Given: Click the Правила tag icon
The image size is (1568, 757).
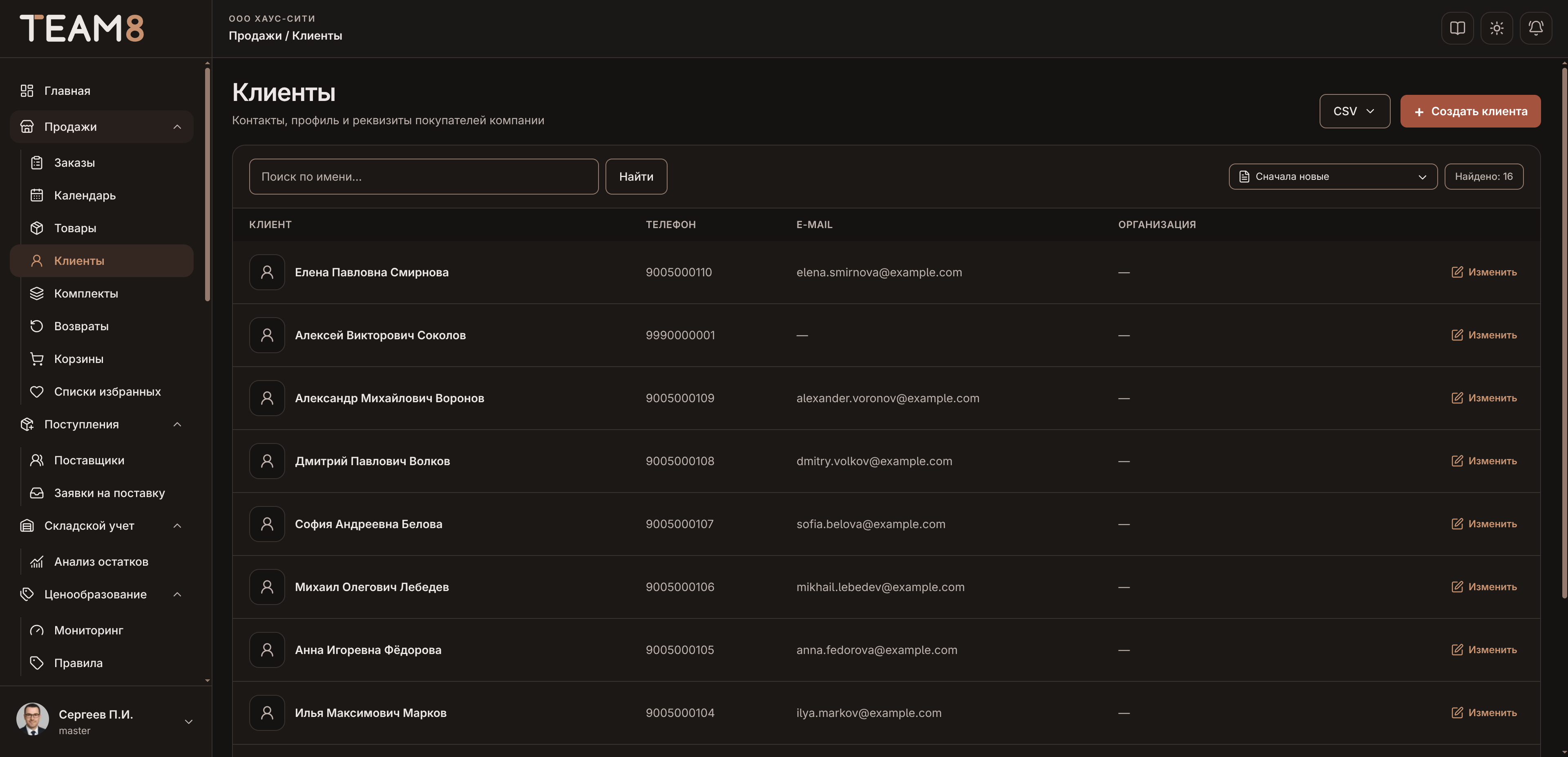Looking at the screenshot, I should [36, 663].
